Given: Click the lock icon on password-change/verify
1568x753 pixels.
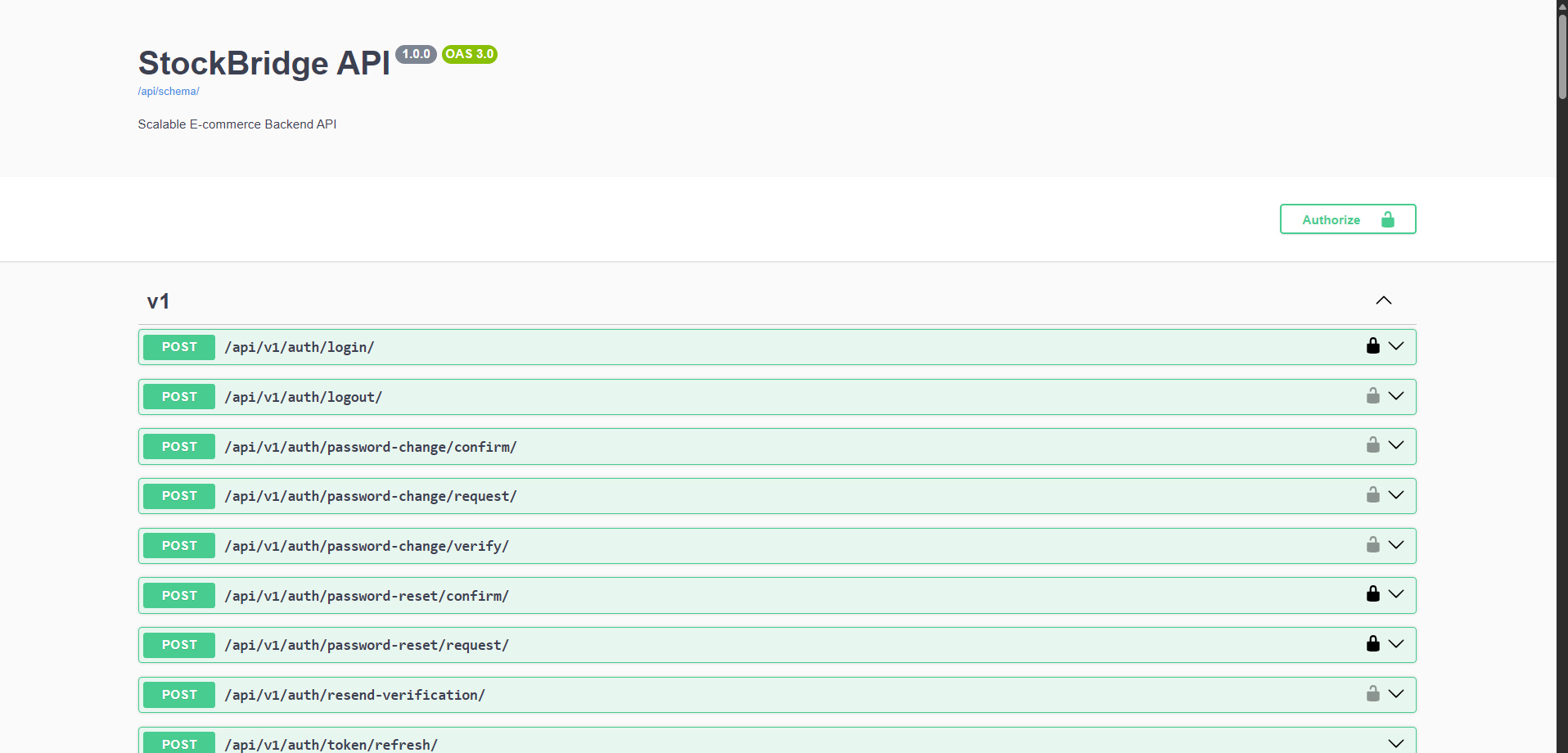Looking at the screenshot, I should (x=1373, y=544).
